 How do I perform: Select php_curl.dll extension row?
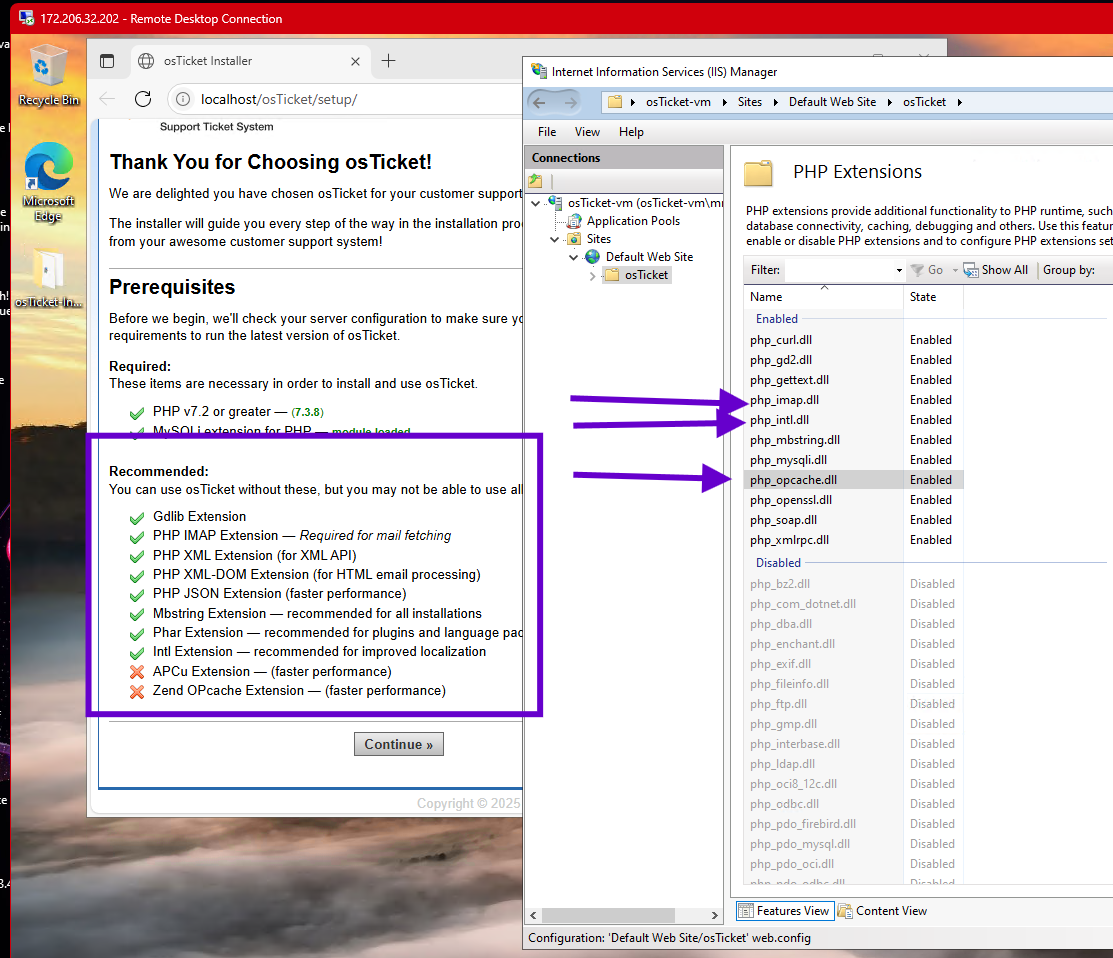tap(853, 340)
